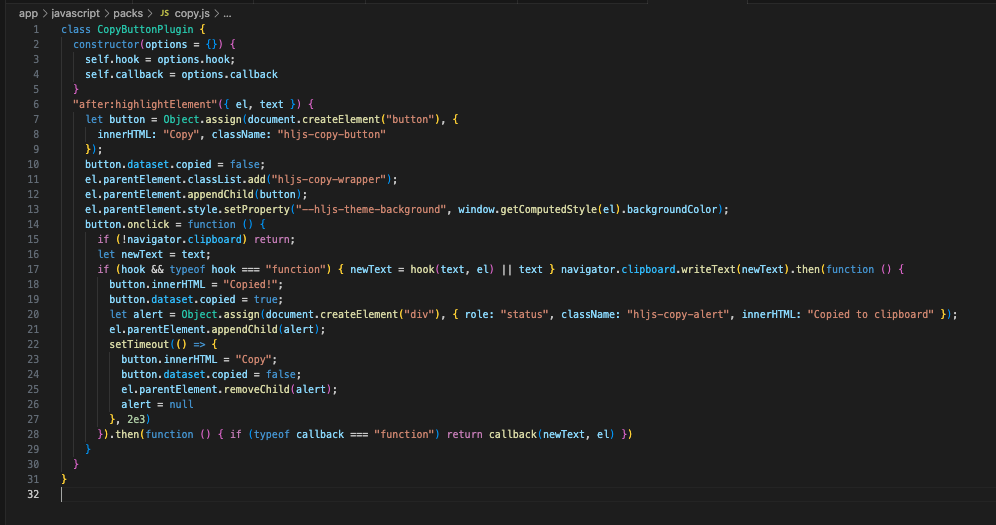This screenshot has height=525, width=996.
Task: Click line number 1 in the gutter
Action: click(36, 29)
